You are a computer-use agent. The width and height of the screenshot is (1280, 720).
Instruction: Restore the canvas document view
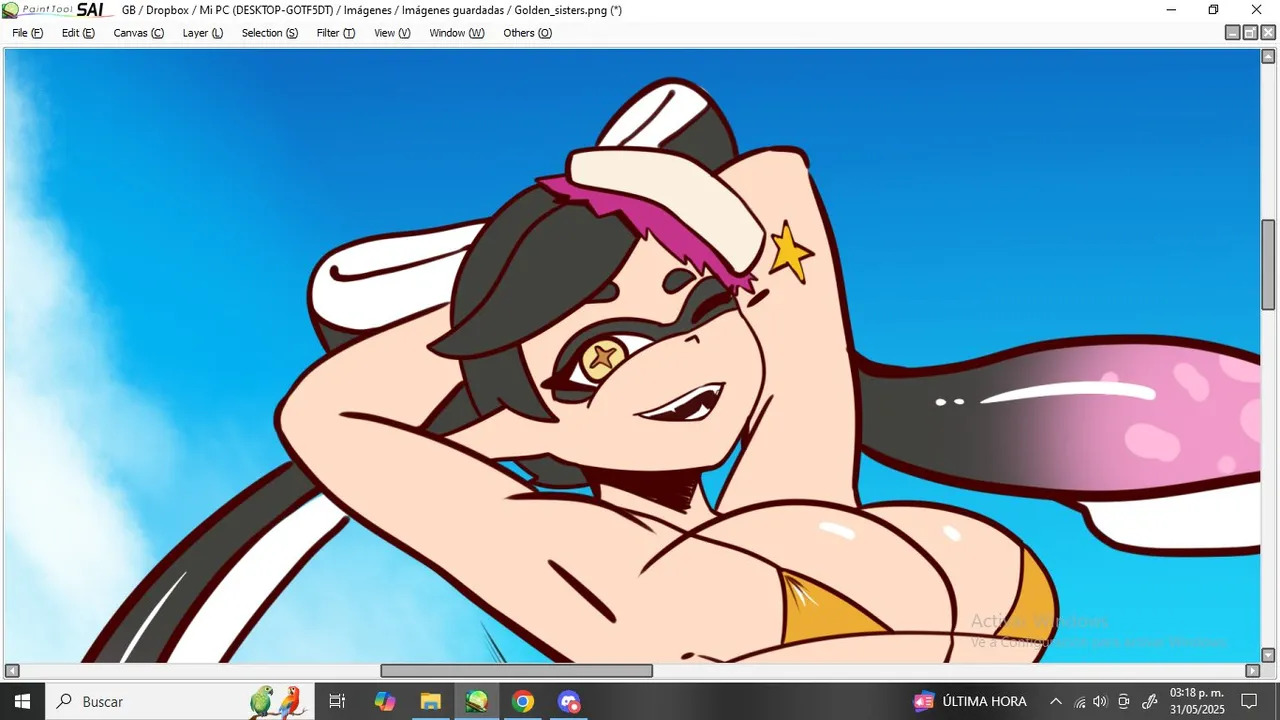[1250, 33]
